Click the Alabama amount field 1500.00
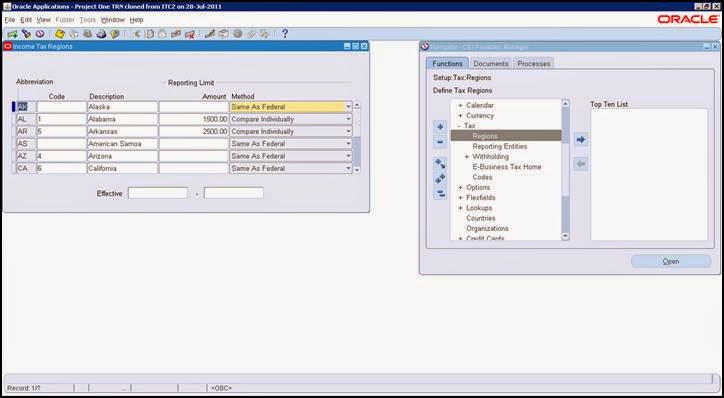 coord(193,119)
